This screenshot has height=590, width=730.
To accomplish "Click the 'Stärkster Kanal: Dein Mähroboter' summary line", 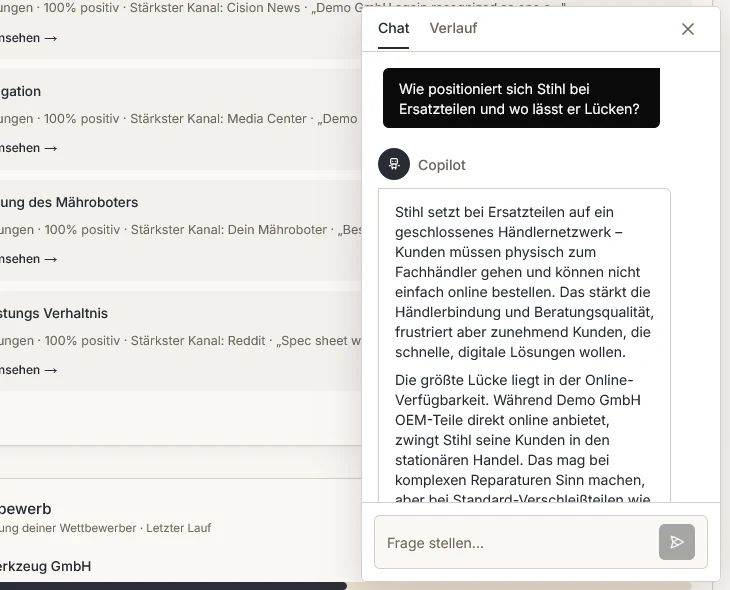I will 181,230.
